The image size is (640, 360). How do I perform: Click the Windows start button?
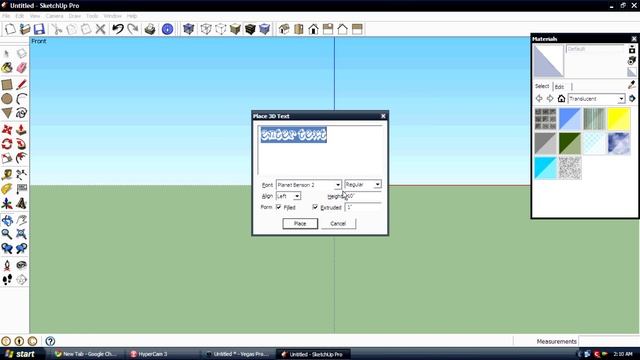pos(20,354)
